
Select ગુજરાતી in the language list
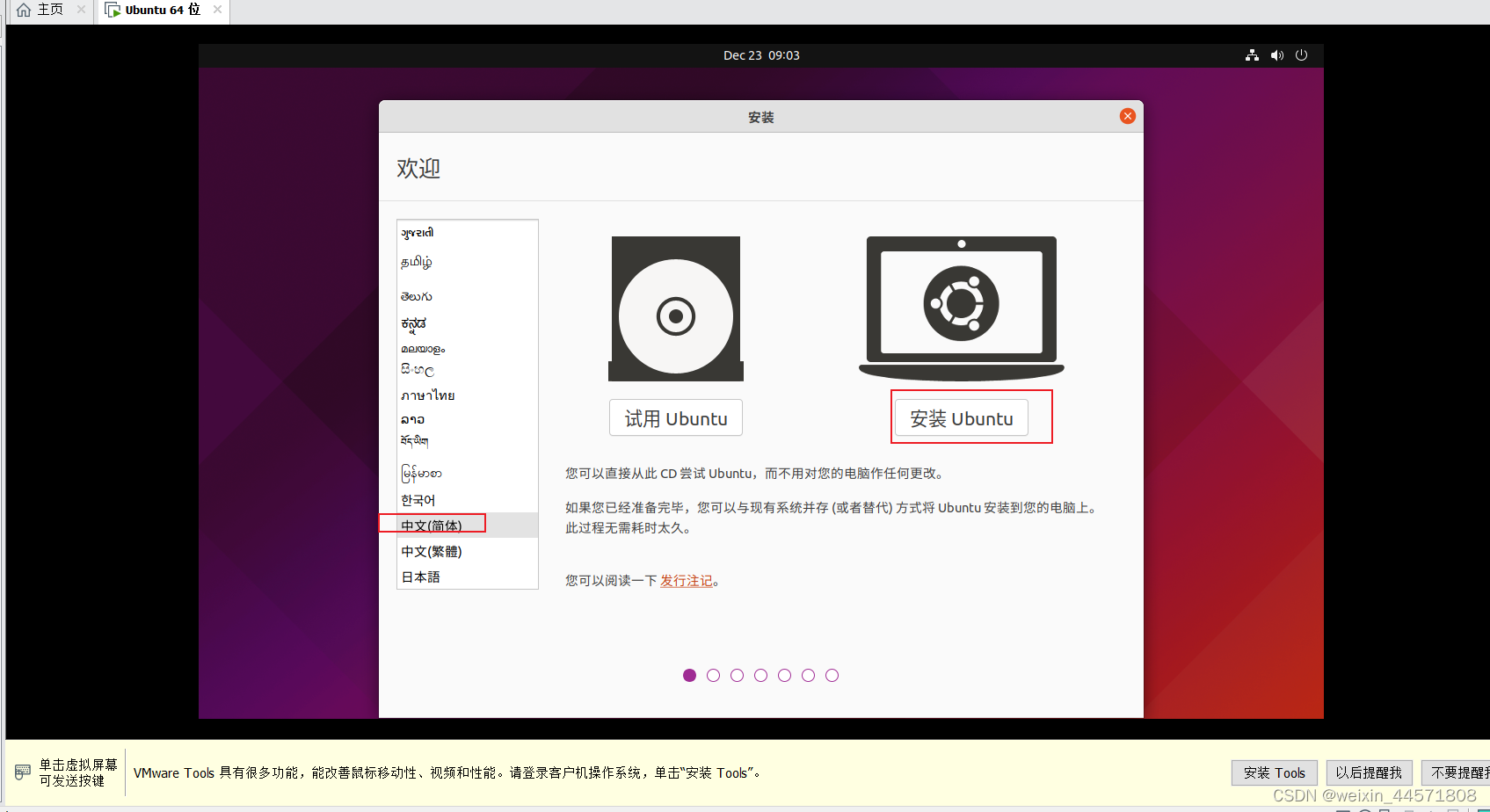point(468,233)
